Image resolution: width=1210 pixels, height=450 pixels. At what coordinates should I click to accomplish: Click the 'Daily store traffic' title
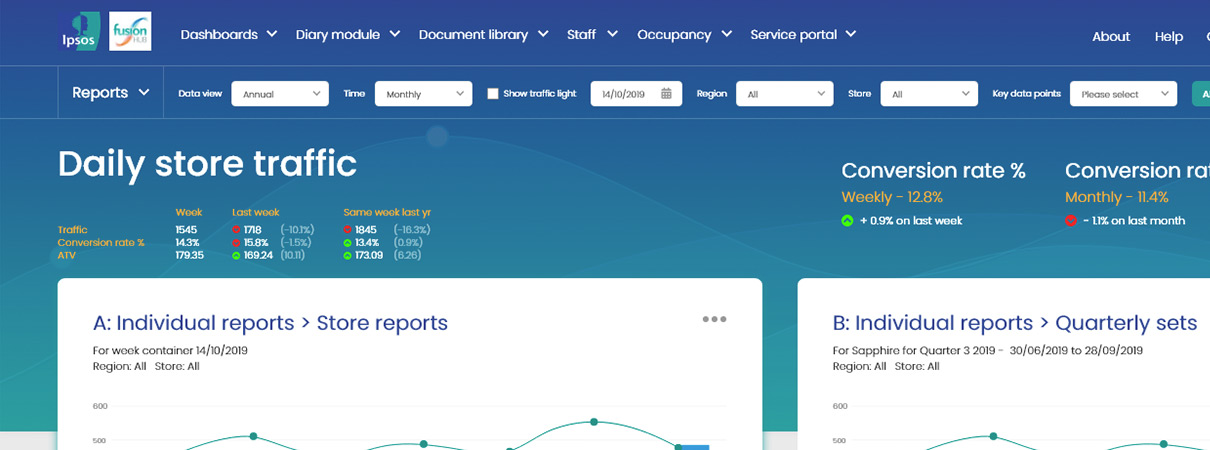[207, 163]
